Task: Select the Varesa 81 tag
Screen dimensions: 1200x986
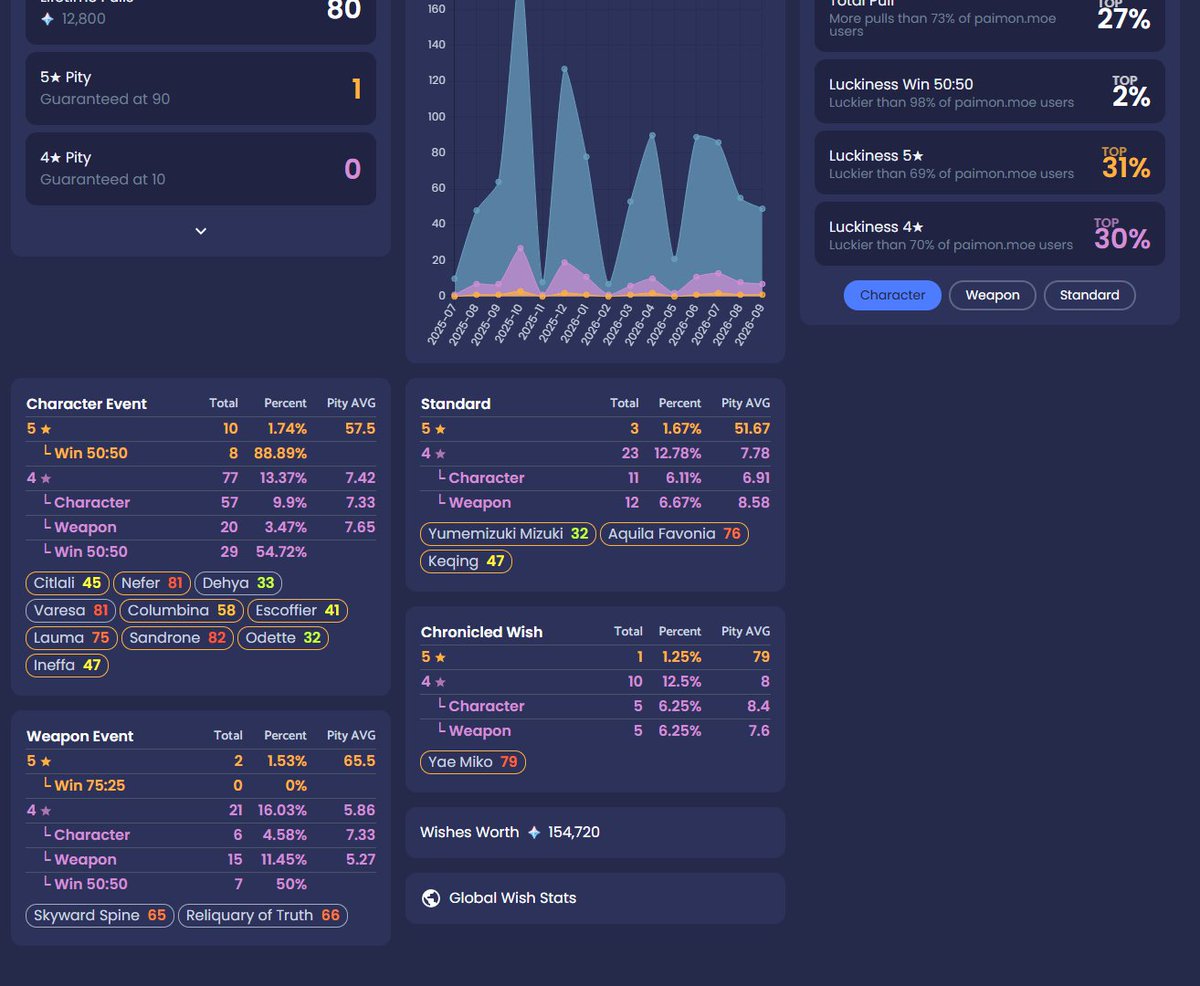Action: click(71, 610)
